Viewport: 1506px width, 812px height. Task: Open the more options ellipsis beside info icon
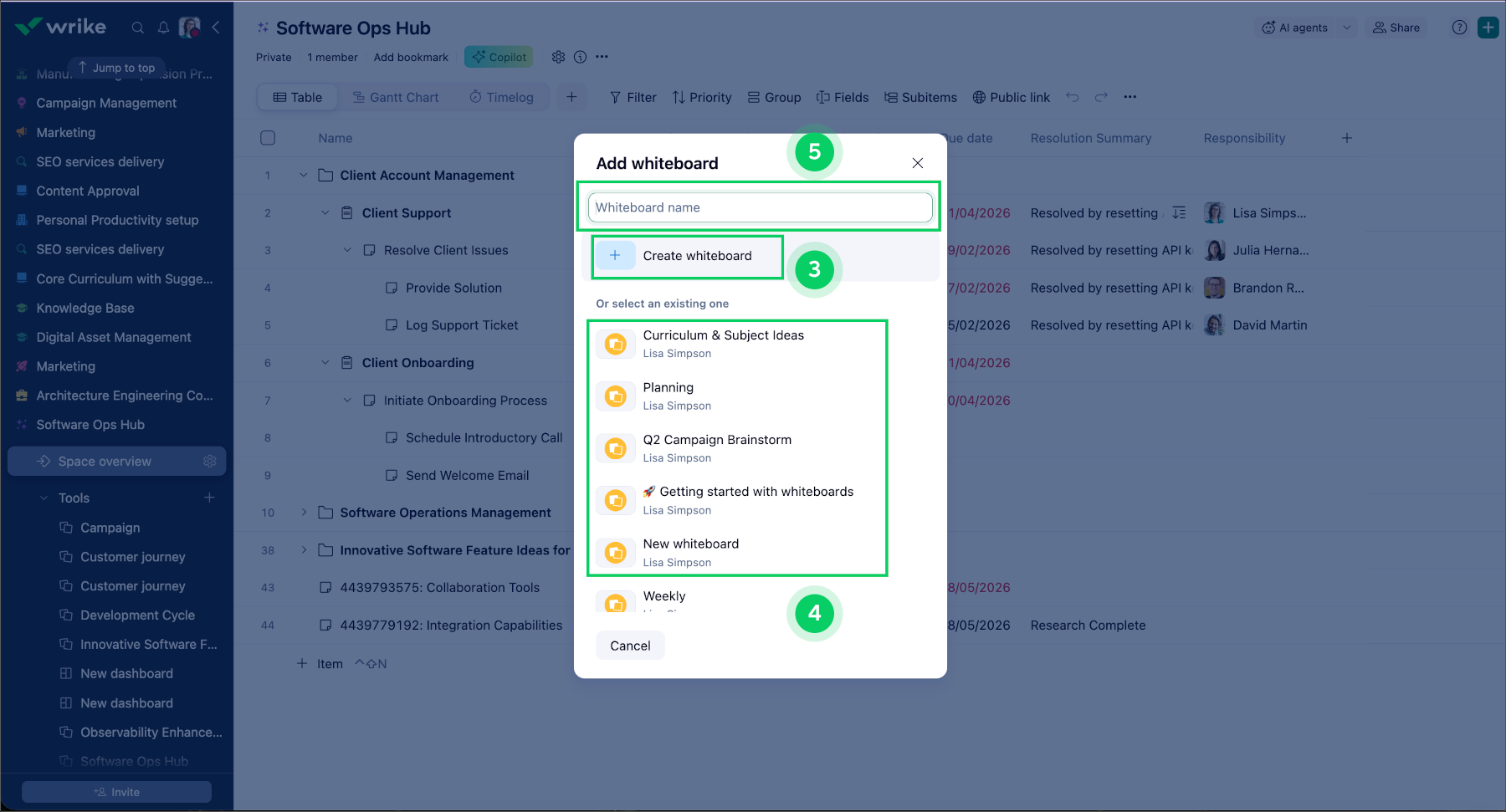(x=602, y=57)
